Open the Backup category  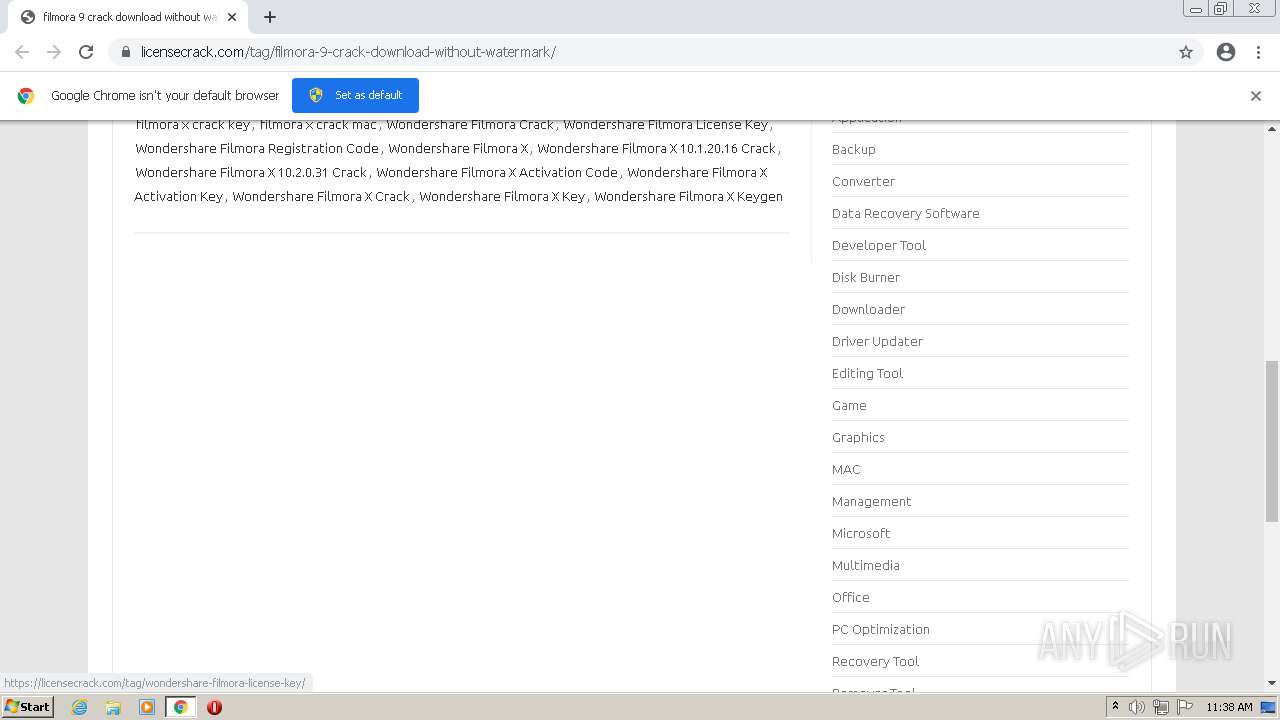[x=853, y=149]
